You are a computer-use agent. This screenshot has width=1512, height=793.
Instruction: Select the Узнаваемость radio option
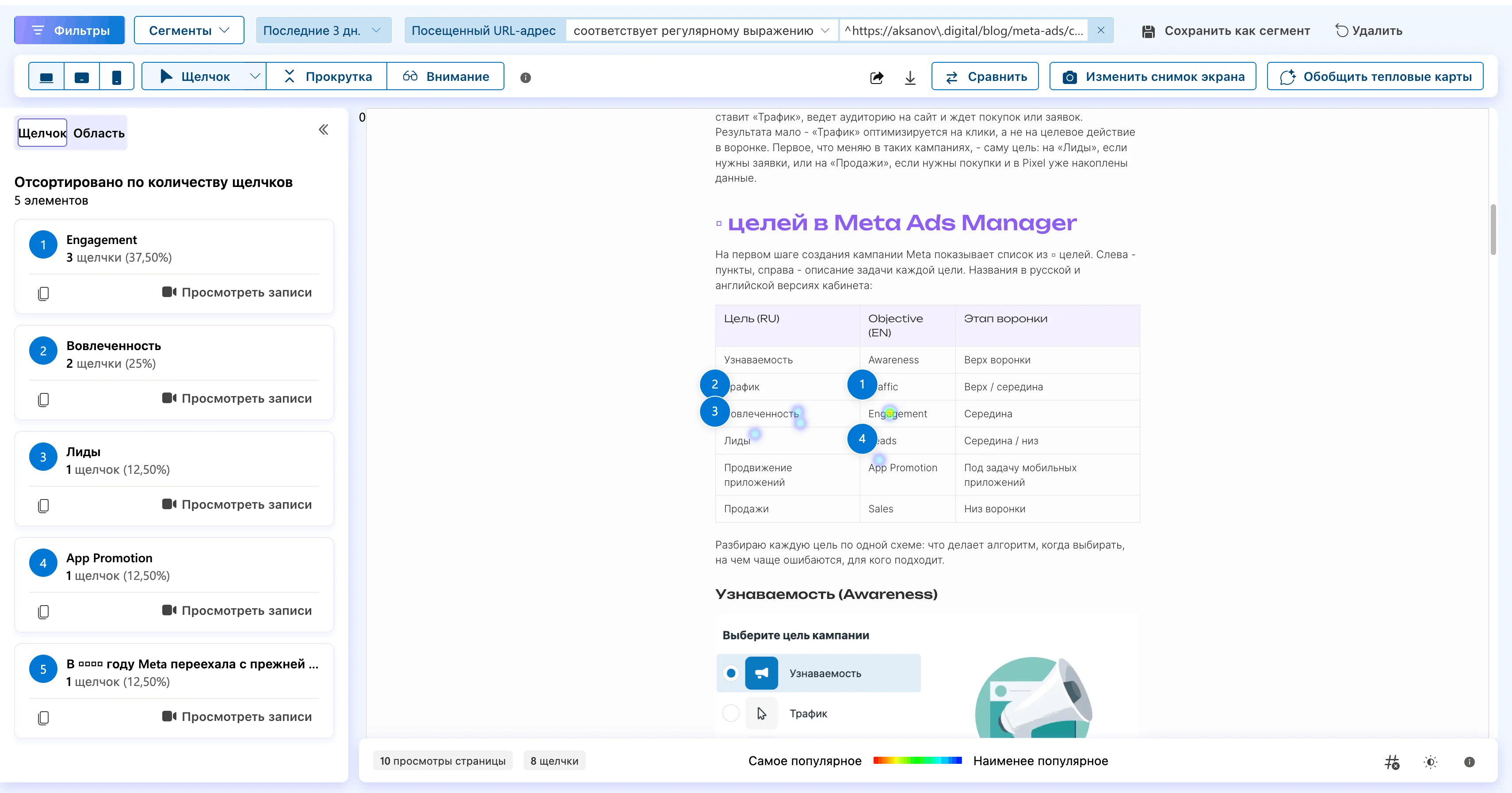click(731, 673)
